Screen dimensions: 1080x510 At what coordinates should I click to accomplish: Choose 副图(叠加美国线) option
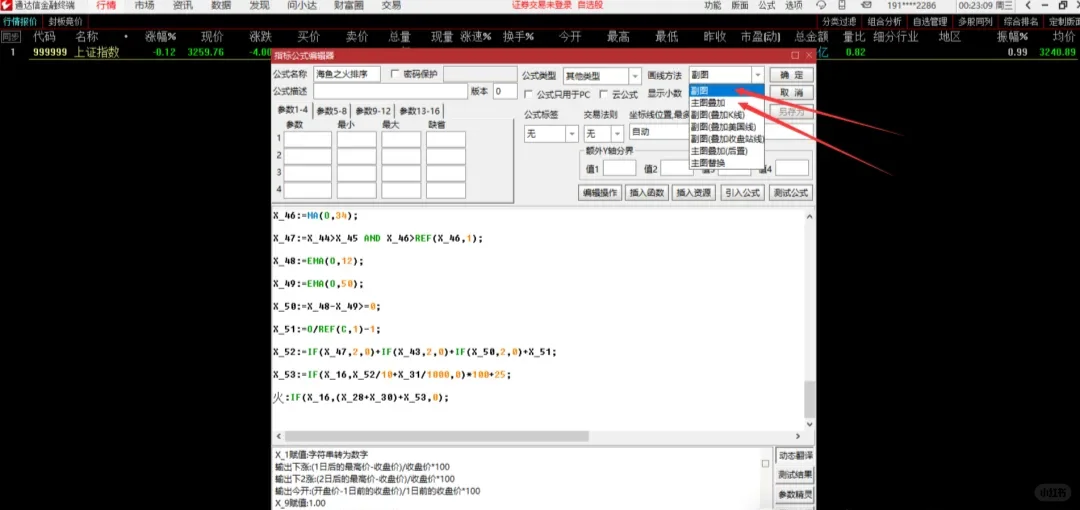tap(726, 127)
